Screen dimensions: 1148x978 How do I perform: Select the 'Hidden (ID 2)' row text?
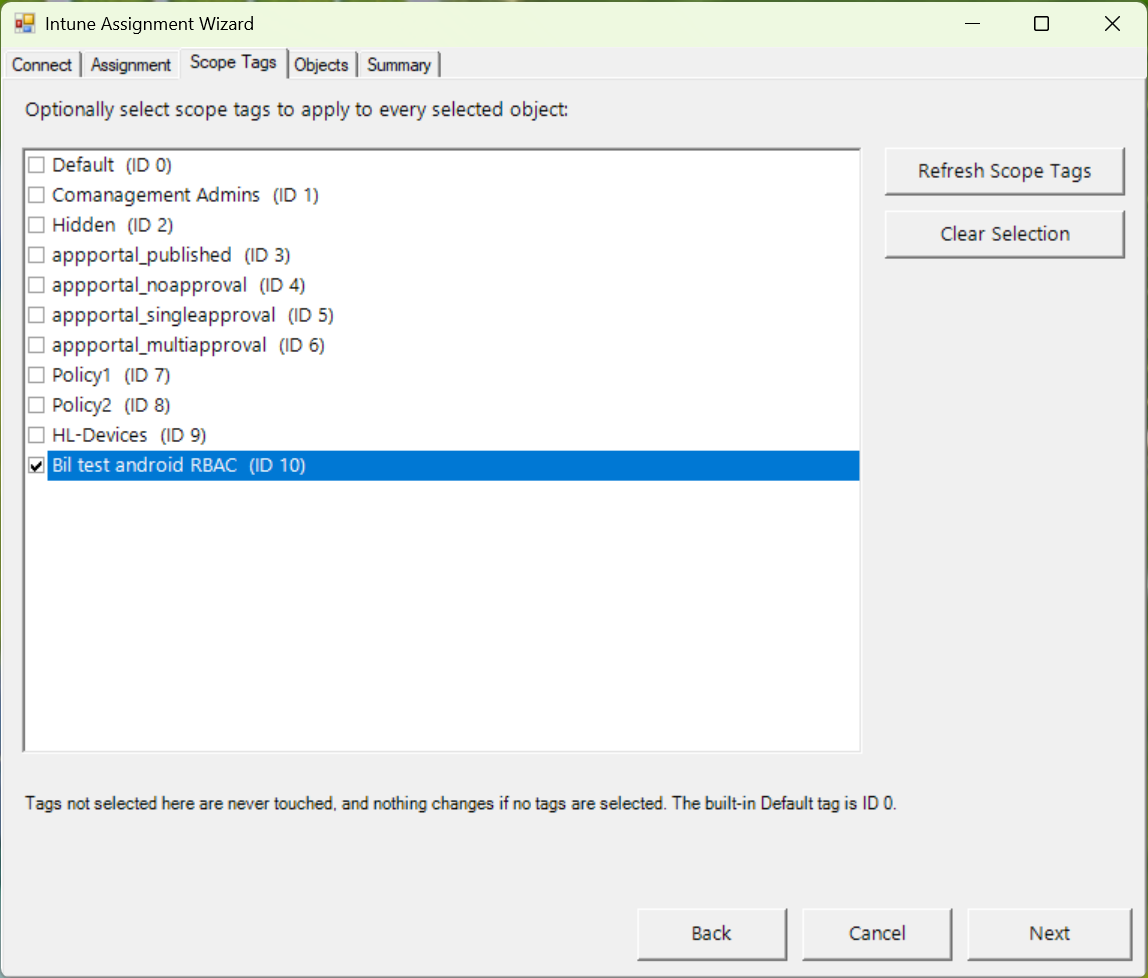coord(113,225)
